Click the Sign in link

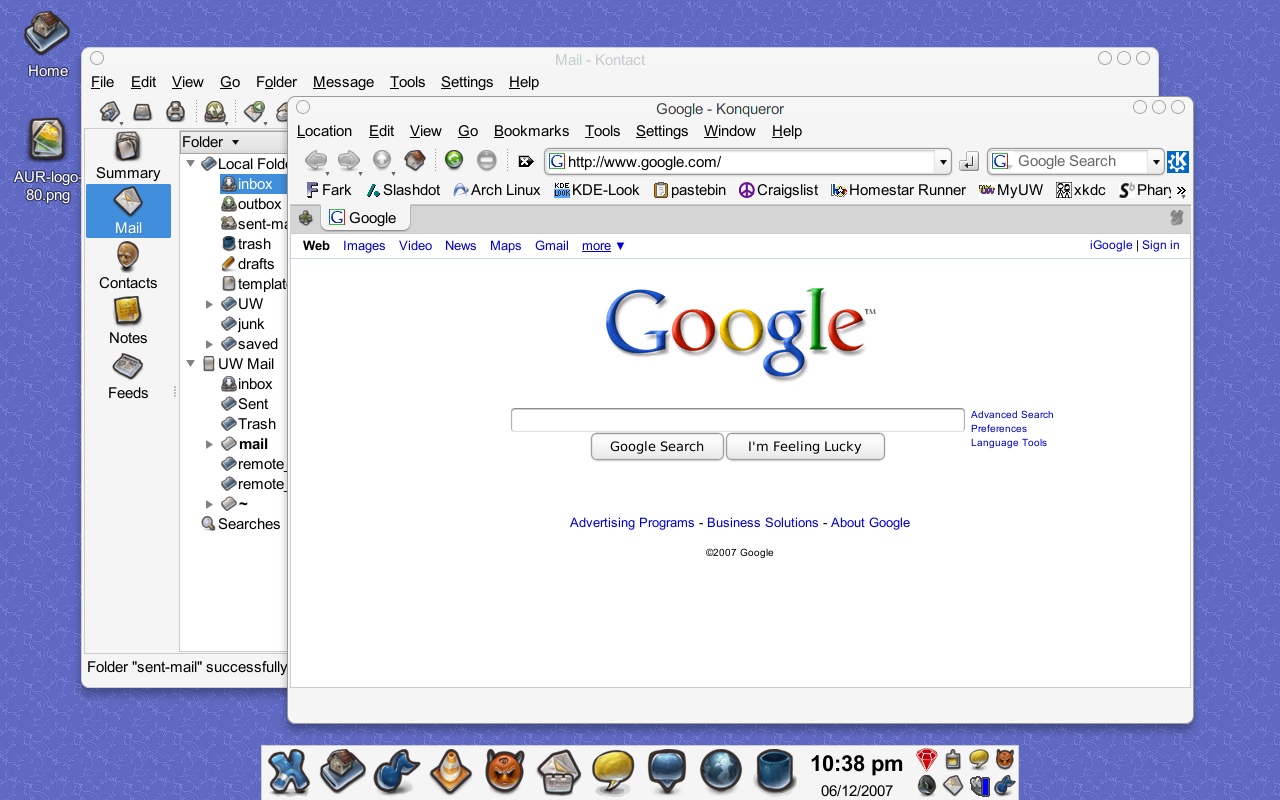coord(1160,245)
